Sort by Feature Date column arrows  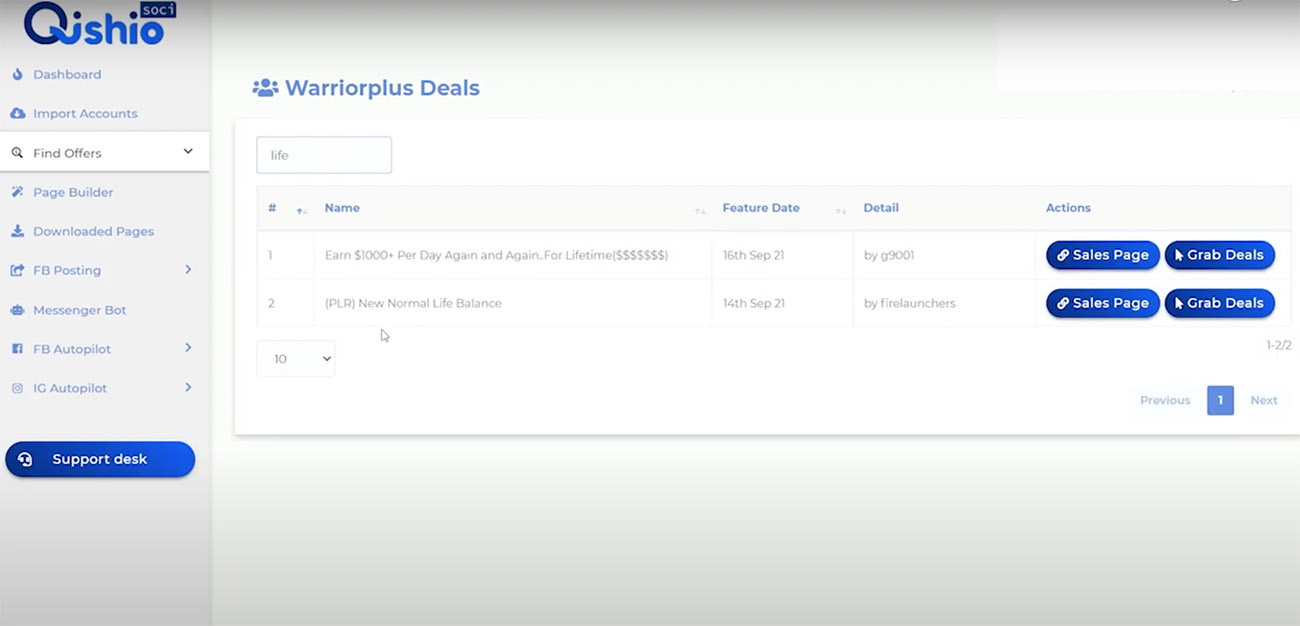pos(841,210)
